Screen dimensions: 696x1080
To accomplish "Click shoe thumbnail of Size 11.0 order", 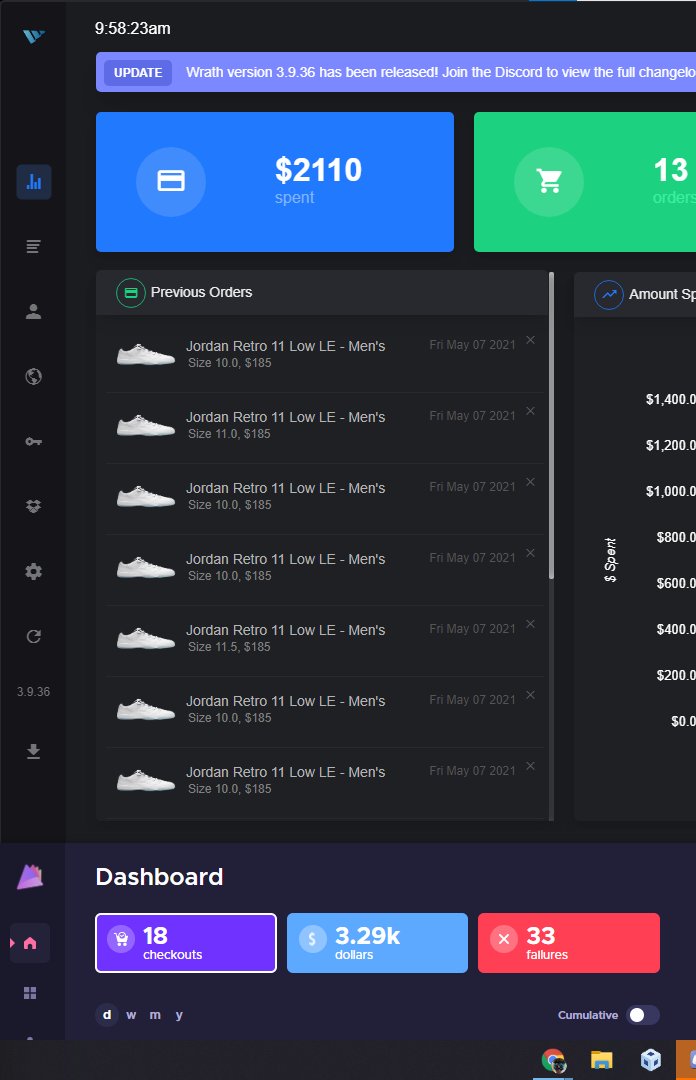I will 145,426.
